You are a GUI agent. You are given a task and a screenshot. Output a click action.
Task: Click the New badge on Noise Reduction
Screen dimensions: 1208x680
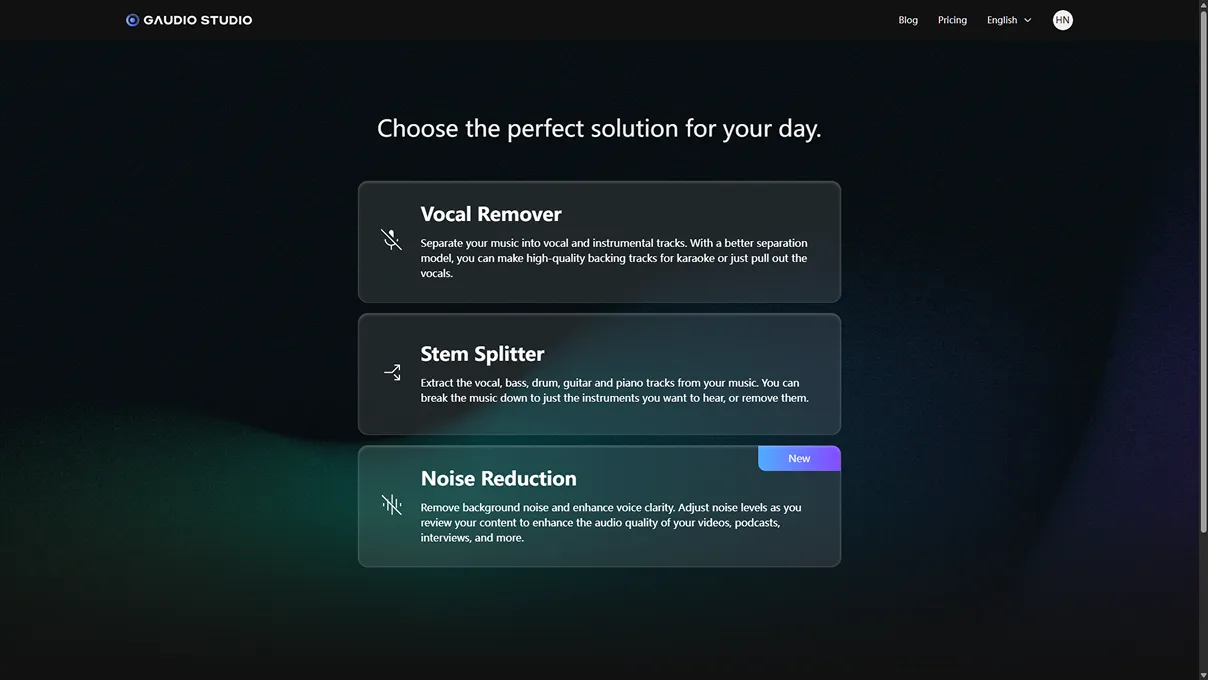tap(799, 458)
